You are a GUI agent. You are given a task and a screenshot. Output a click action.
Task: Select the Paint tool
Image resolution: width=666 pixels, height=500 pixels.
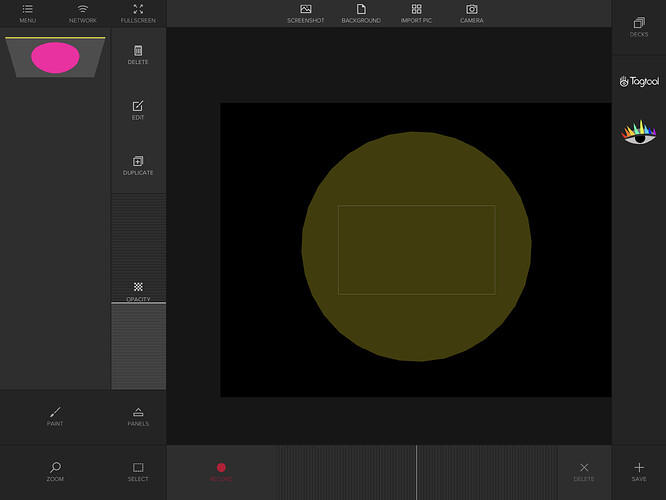tap(55, 416)
